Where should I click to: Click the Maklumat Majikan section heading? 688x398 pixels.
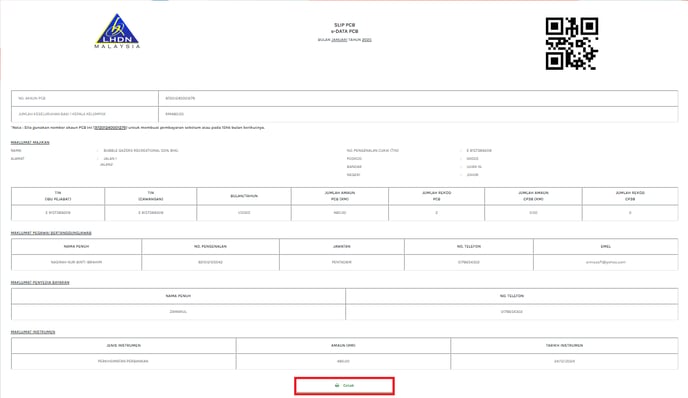pos(30,142)
